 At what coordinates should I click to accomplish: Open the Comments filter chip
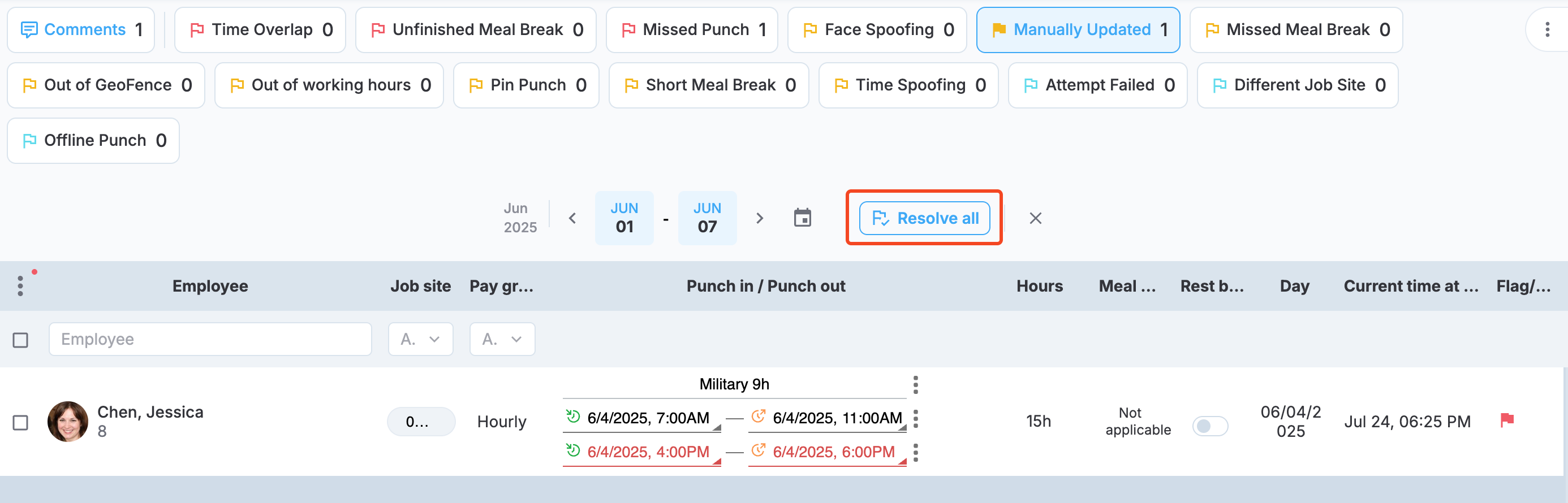81,30
